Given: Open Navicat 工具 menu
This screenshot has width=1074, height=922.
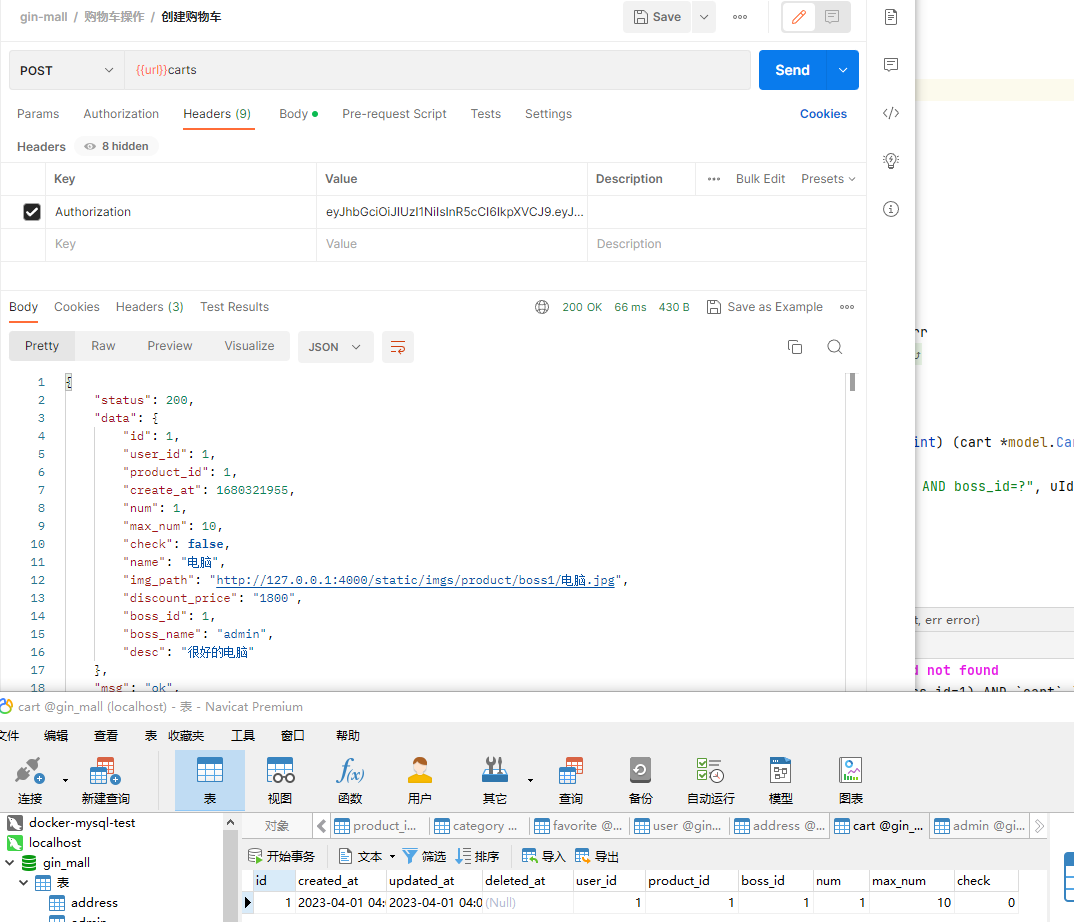Looking at the screenshot, I should click(x=242, y=735).
